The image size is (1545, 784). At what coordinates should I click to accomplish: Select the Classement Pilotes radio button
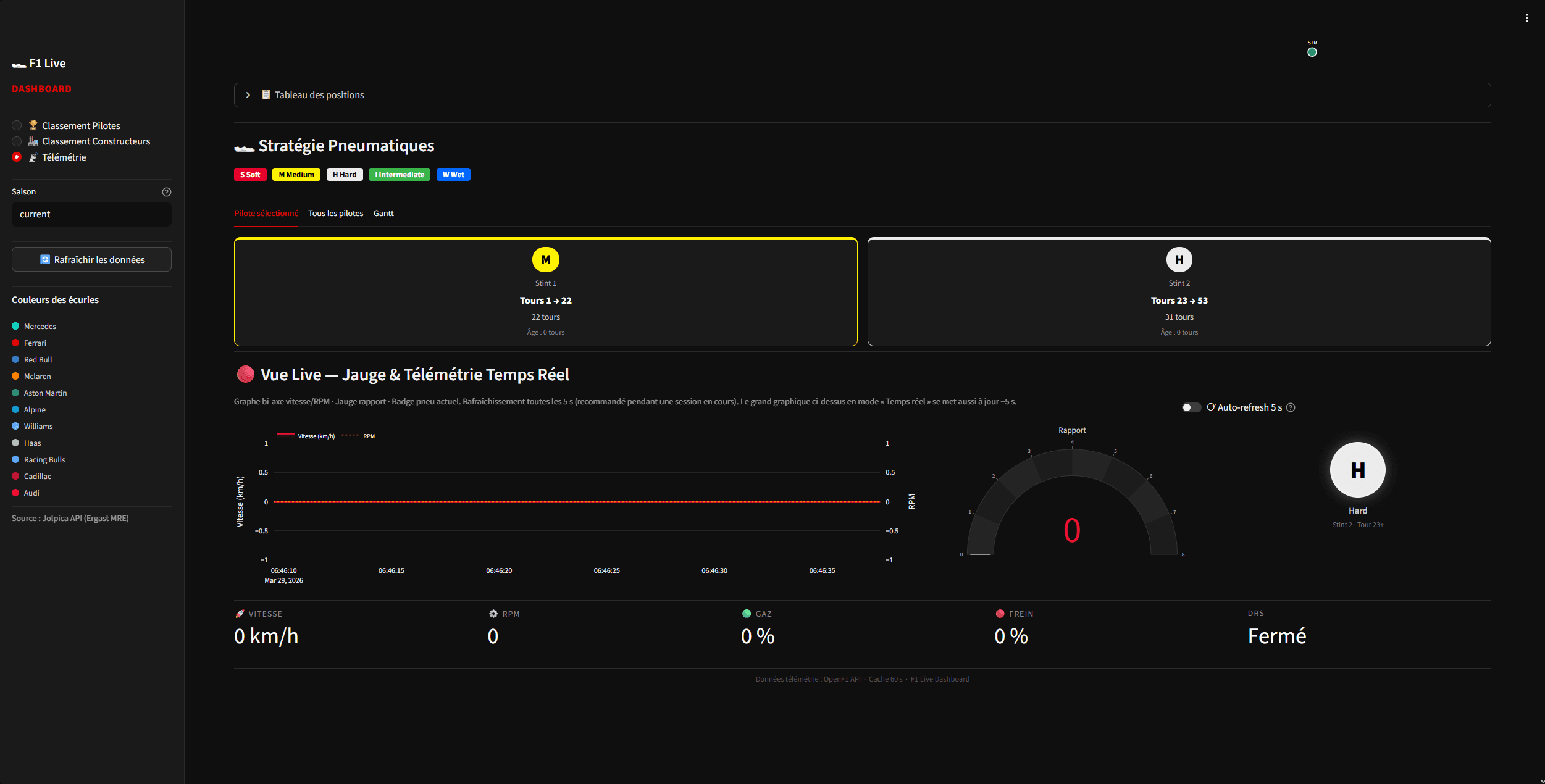(17, 125)
